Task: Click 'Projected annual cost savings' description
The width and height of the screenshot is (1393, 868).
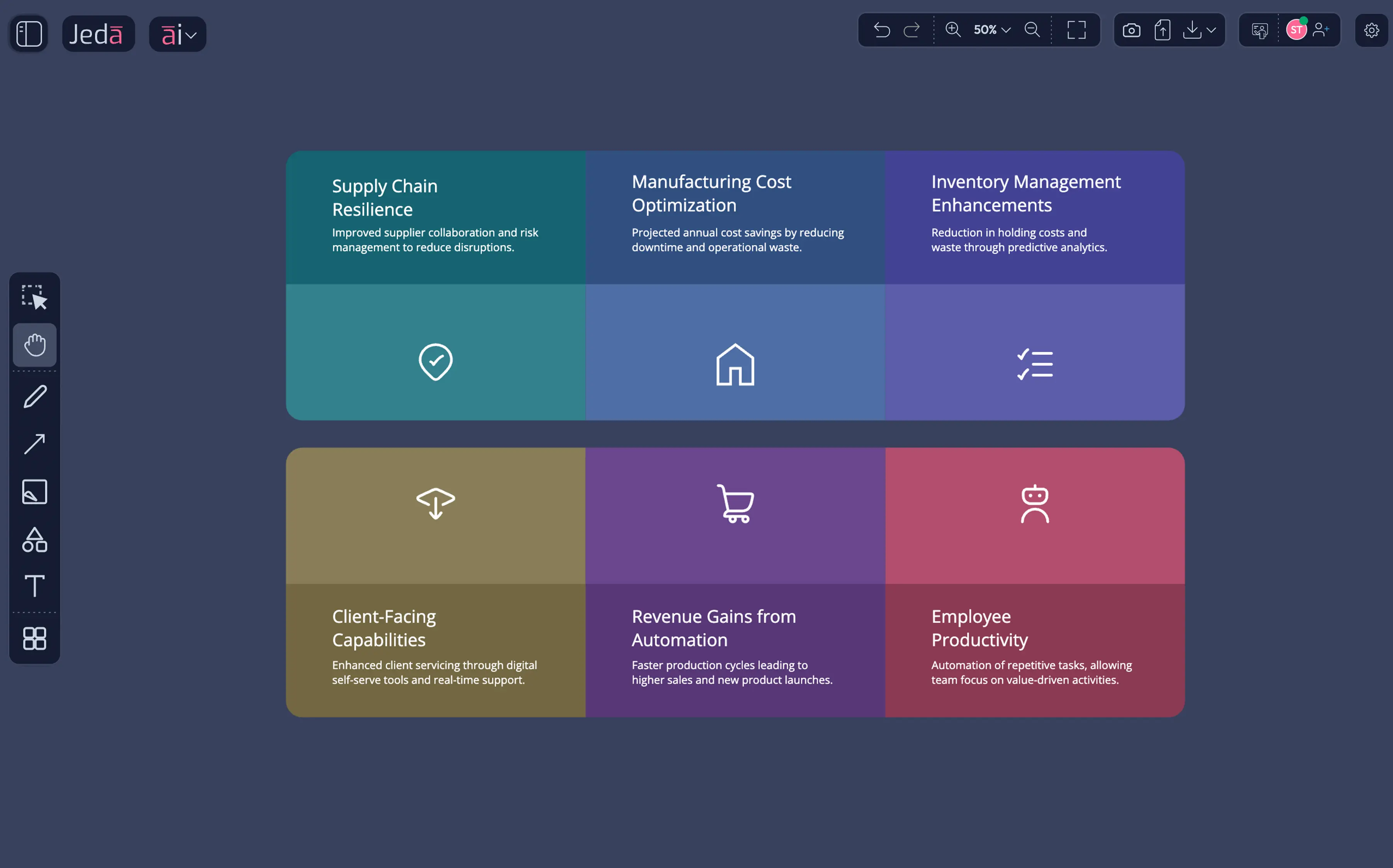Action: click(737, 240)
